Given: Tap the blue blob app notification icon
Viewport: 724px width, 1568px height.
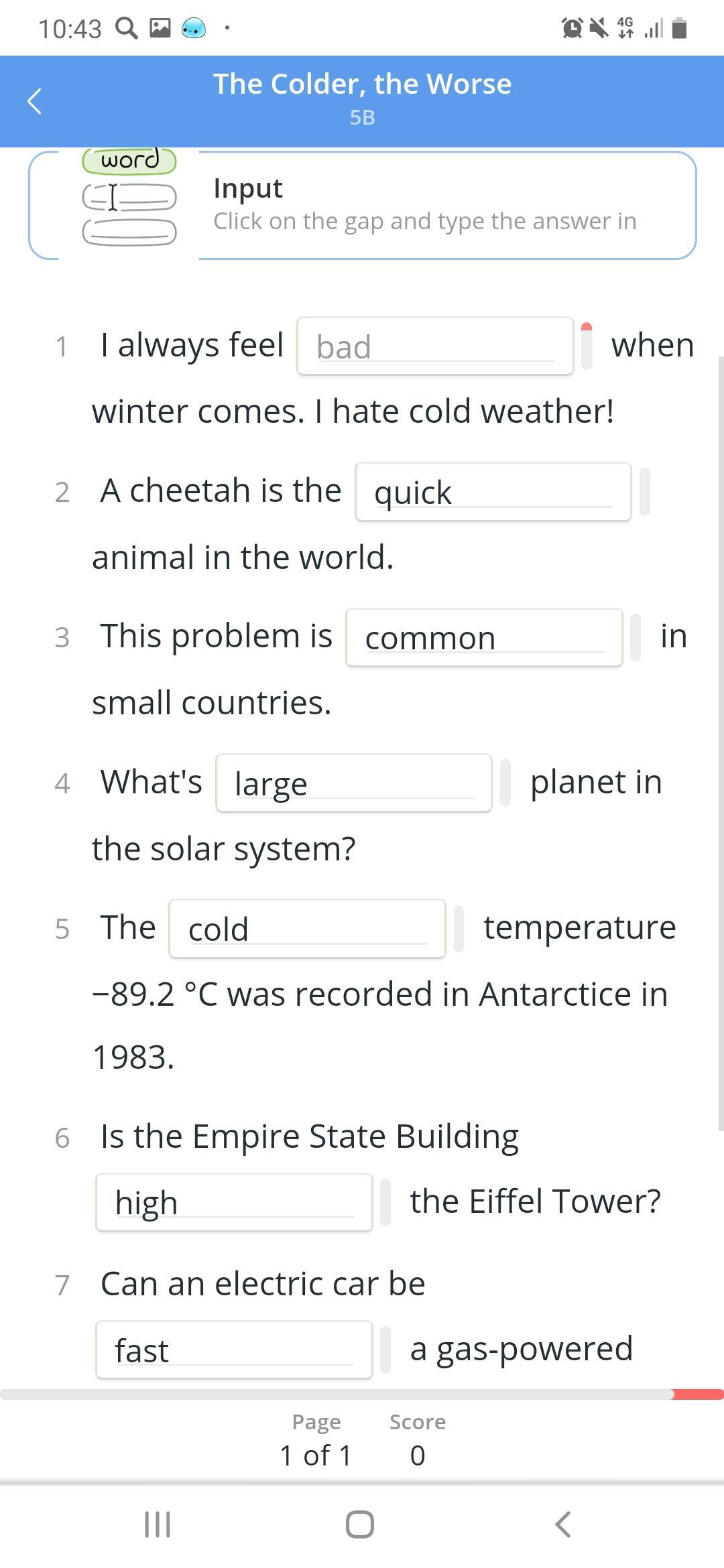Looking at the screenshot, I should tap(194, 28).
